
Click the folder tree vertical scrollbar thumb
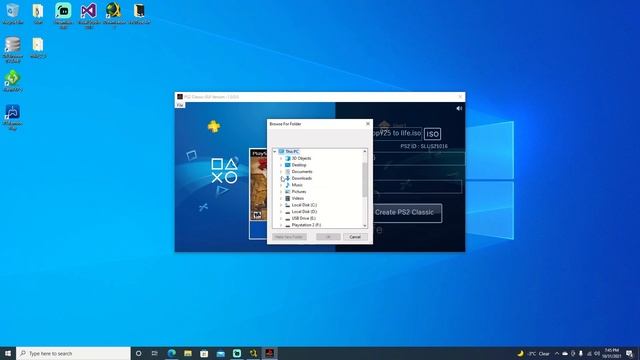[x=364, y=179]
